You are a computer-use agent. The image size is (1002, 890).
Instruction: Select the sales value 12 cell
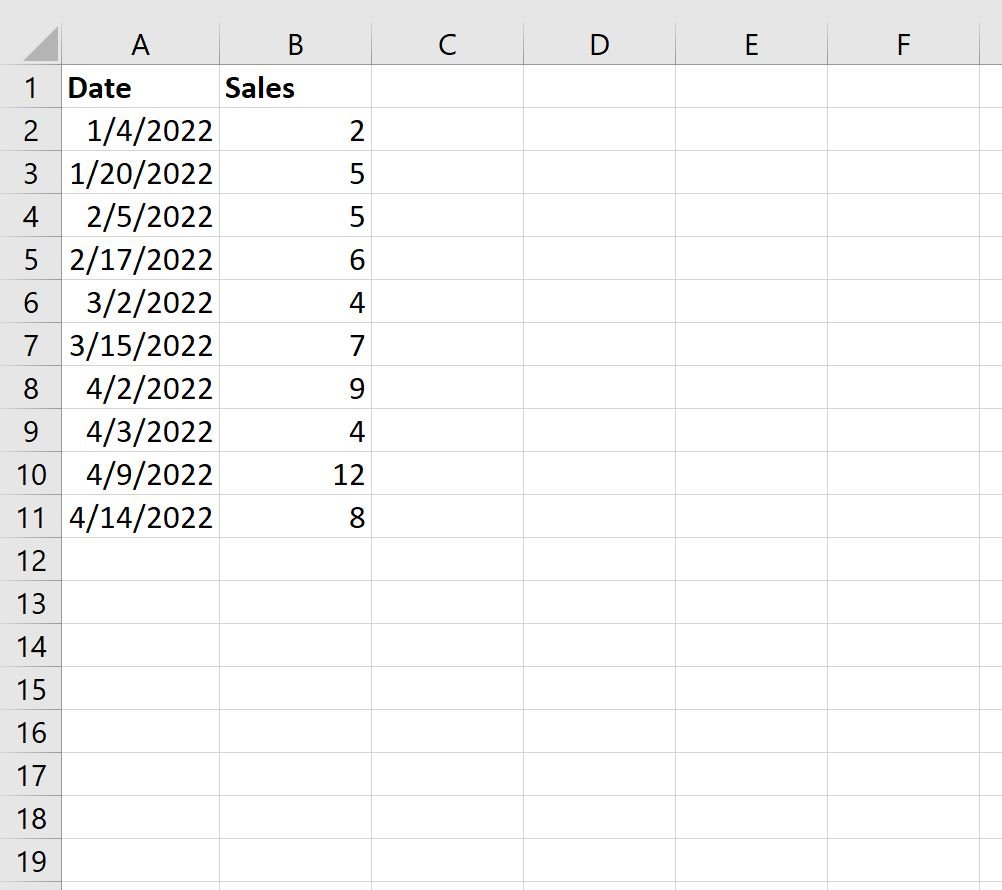[295, 474]
